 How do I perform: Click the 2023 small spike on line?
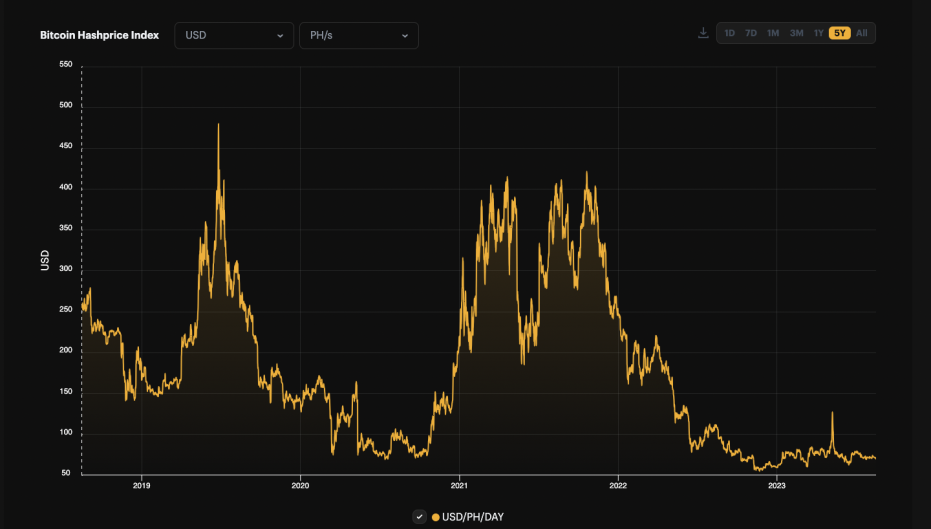tap(832, 414)
